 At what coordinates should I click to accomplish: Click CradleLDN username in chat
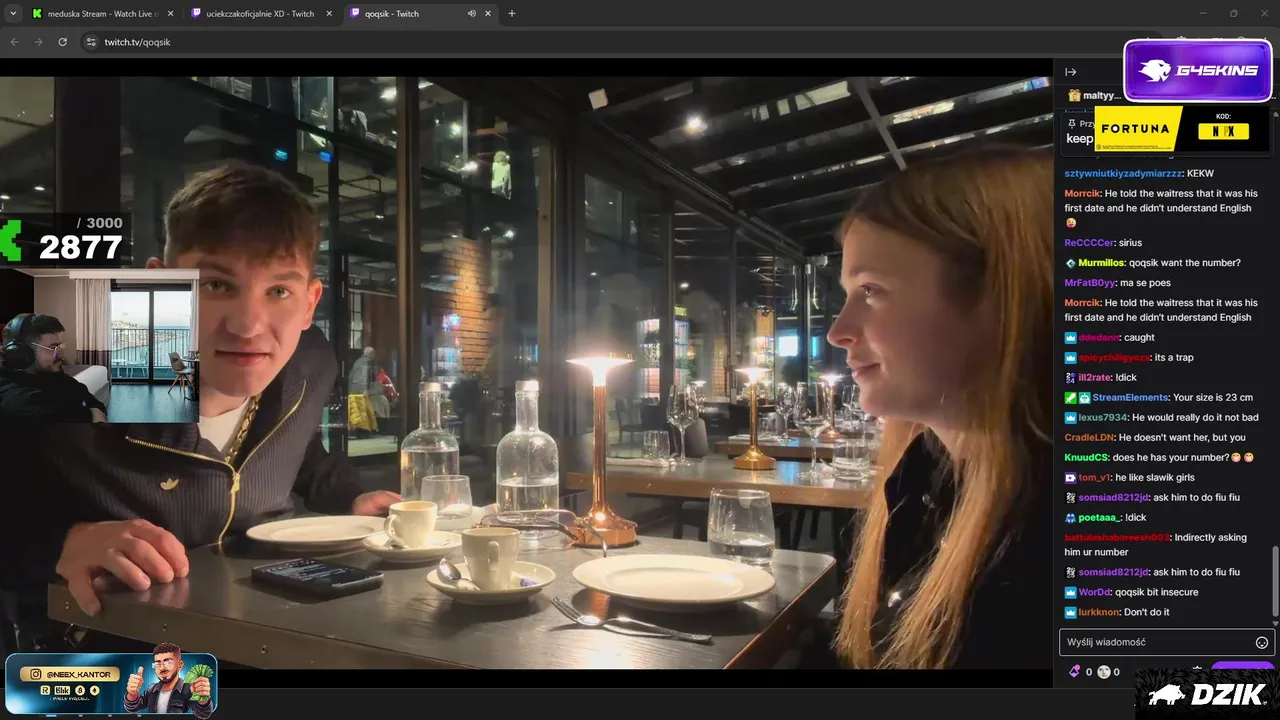(x=1089, y=438)
